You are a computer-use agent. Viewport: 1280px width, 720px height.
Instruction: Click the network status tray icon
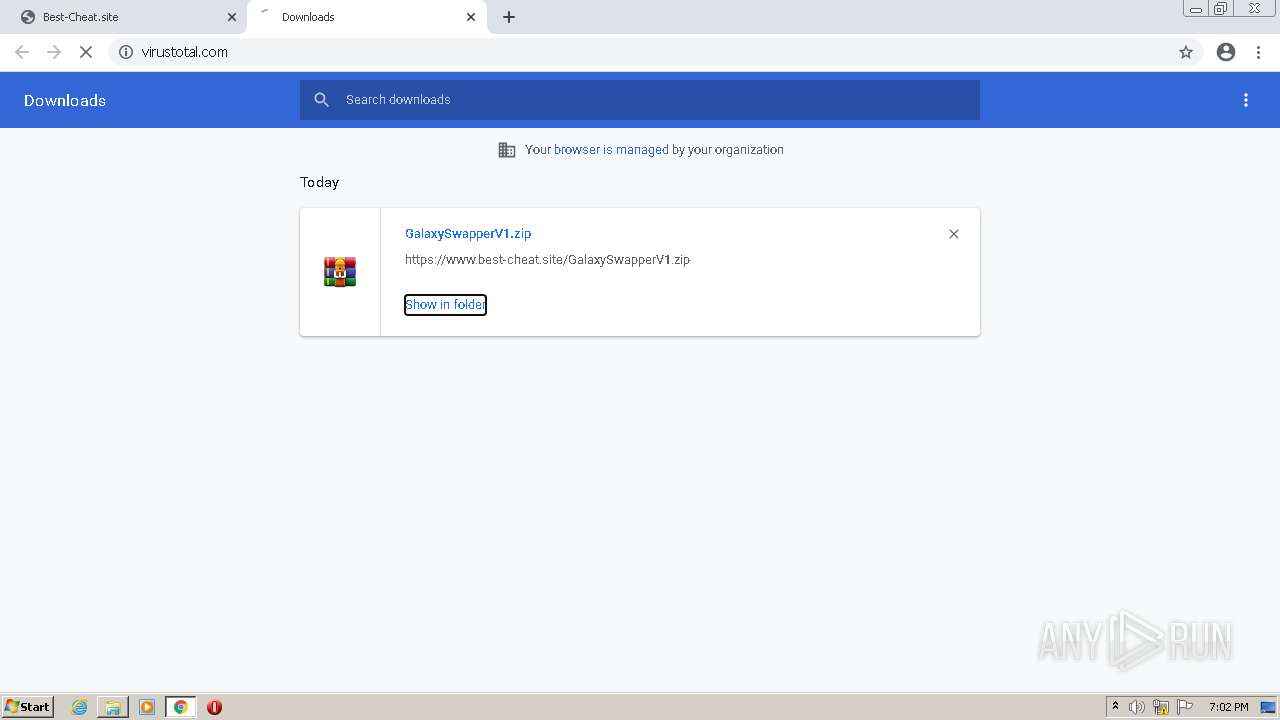pos(1161,707)
